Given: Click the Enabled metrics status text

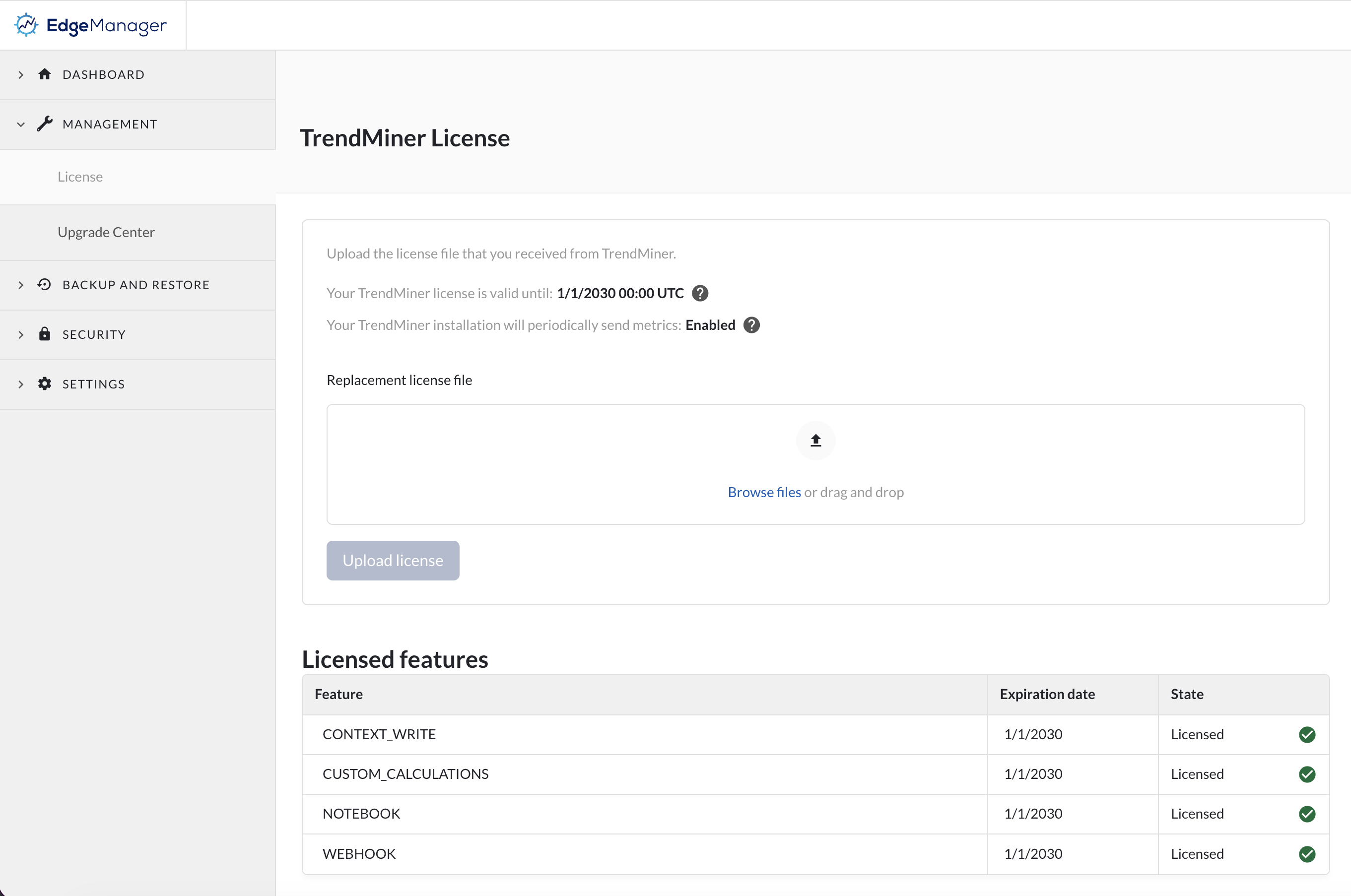Looking at the screenshot, I should tap(710, 325).
